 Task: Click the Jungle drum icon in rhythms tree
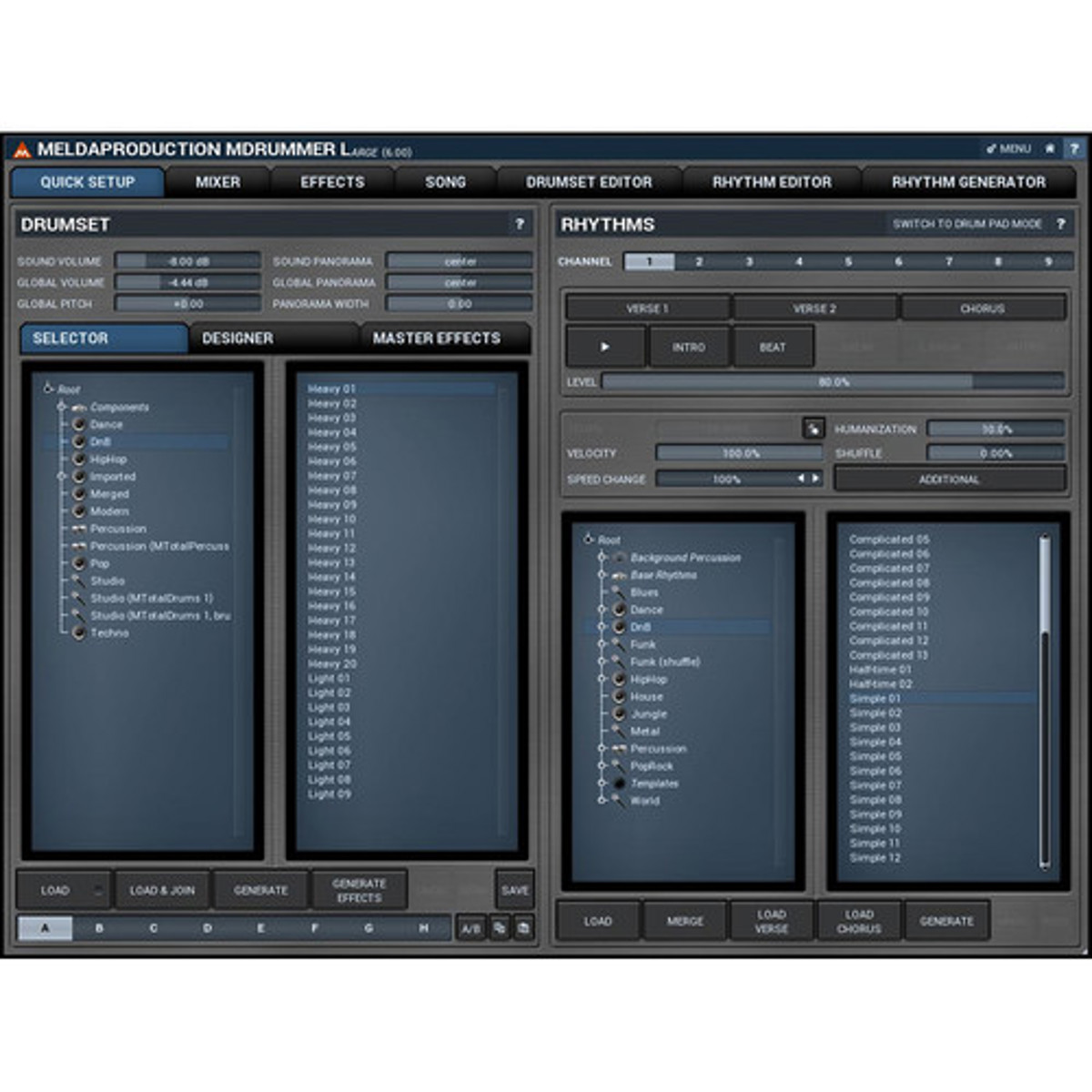tap(620, 714)
